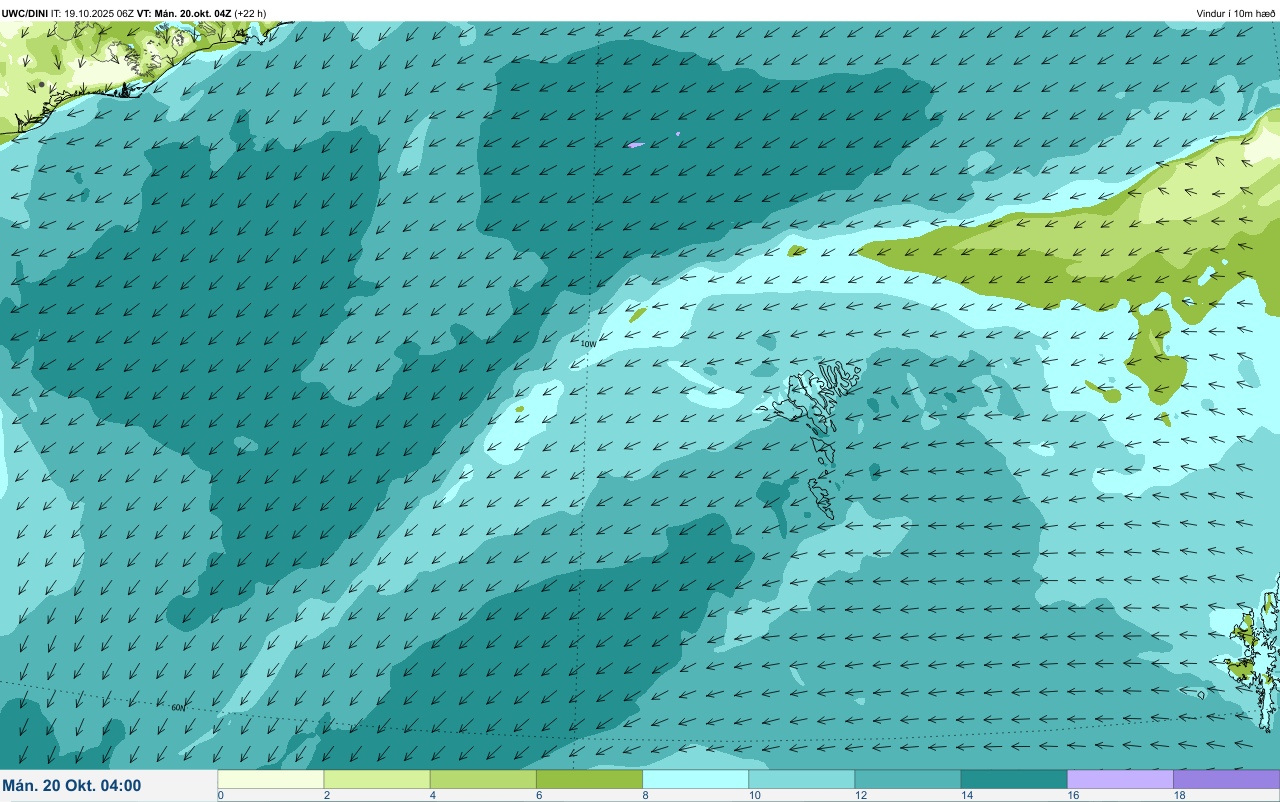1280x802 pixels.
Task: Select the 4–6 green legend swatch
Action: [483, 779]
